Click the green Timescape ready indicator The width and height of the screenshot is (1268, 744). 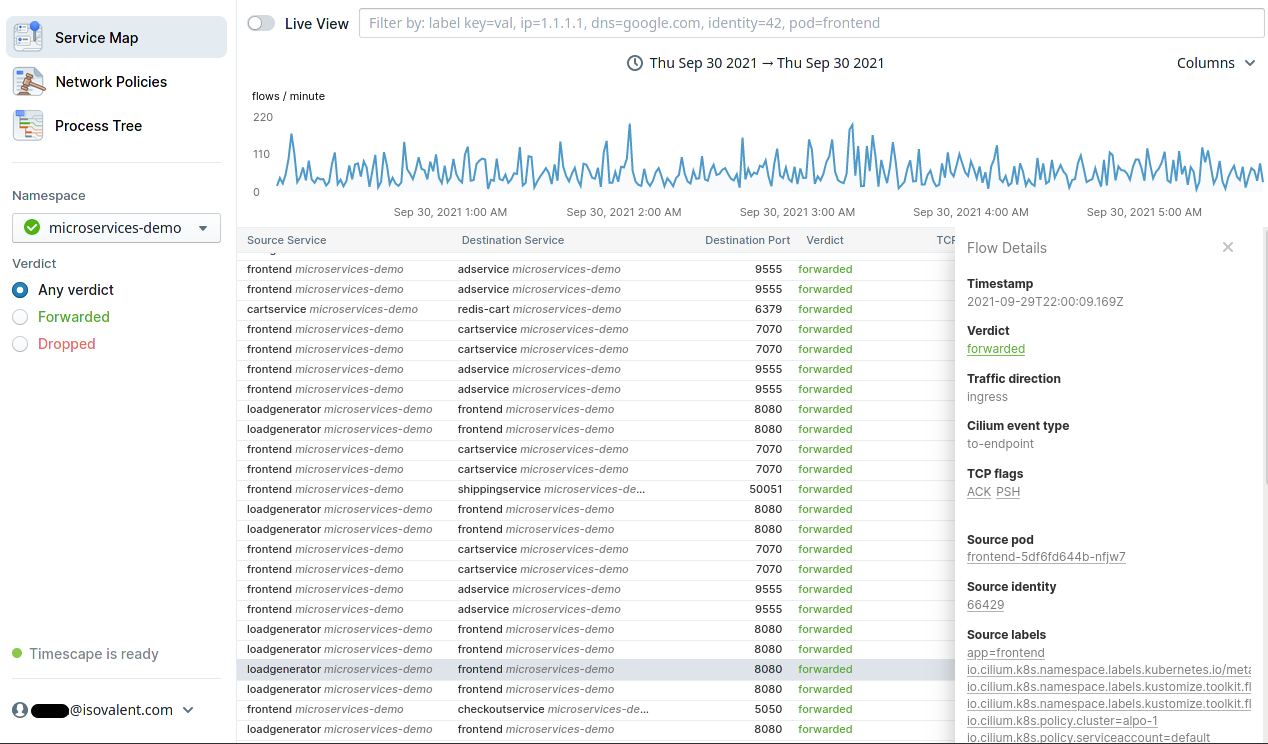coord(17,653)
